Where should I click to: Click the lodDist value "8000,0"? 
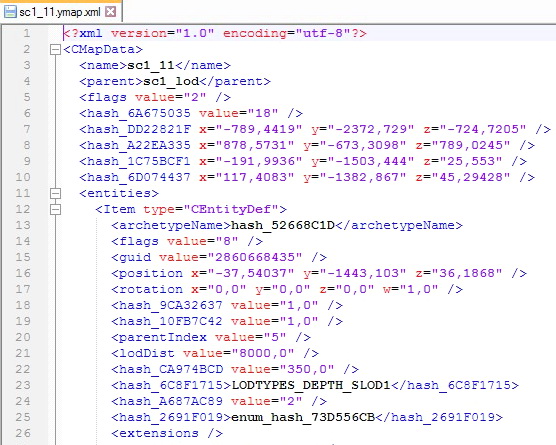click(x=263, y=353)
